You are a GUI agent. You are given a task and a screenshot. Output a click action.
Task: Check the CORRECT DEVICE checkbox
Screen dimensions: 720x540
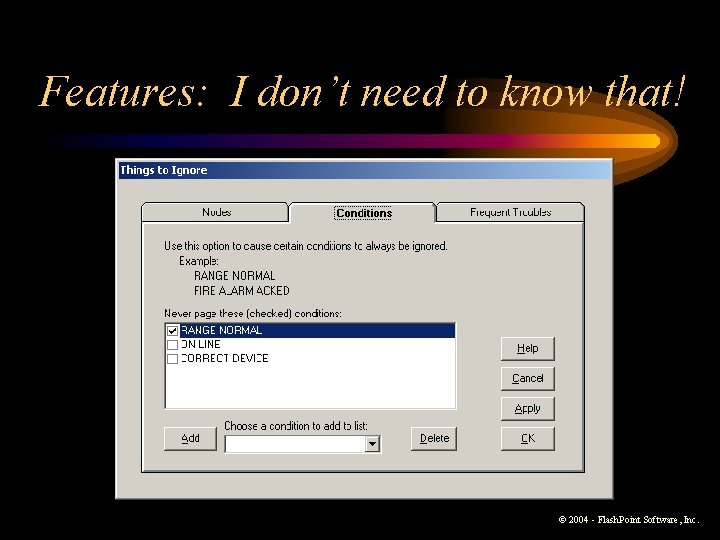(172, 359)
